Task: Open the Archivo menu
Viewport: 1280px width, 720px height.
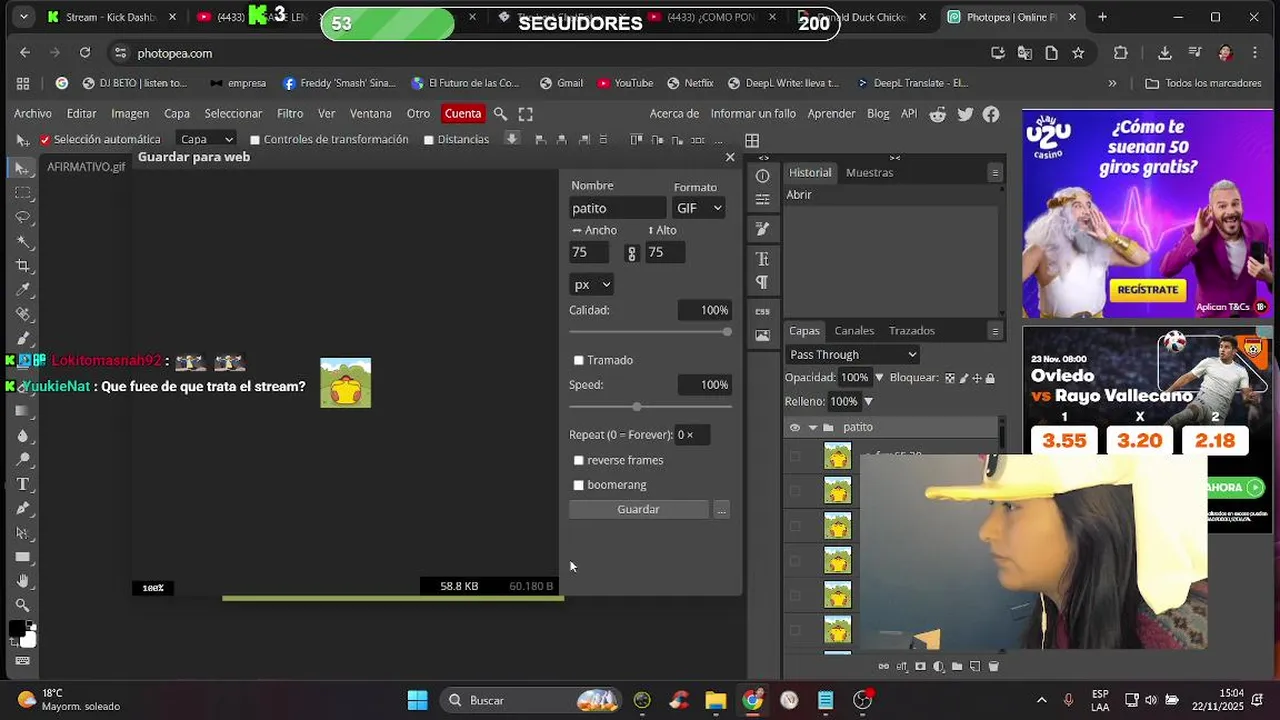Action: 32,114
